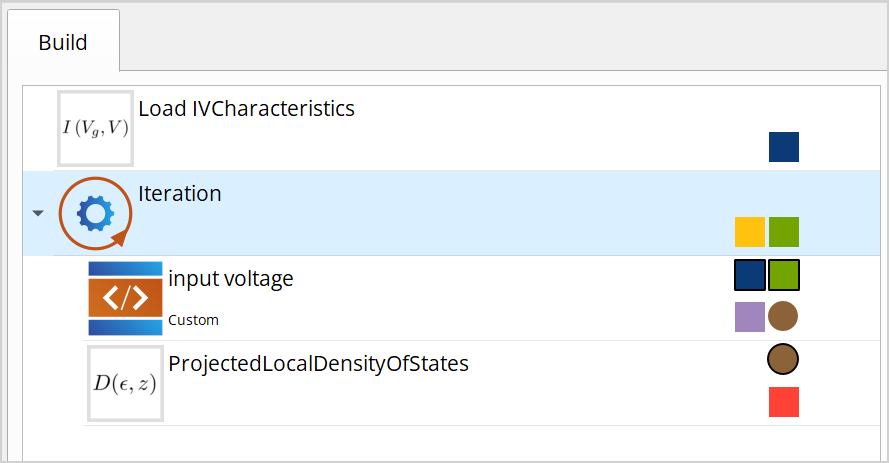Click the green square in Iteration row
The width and height of the screenshot is (889, 463).
pos(784,232)
